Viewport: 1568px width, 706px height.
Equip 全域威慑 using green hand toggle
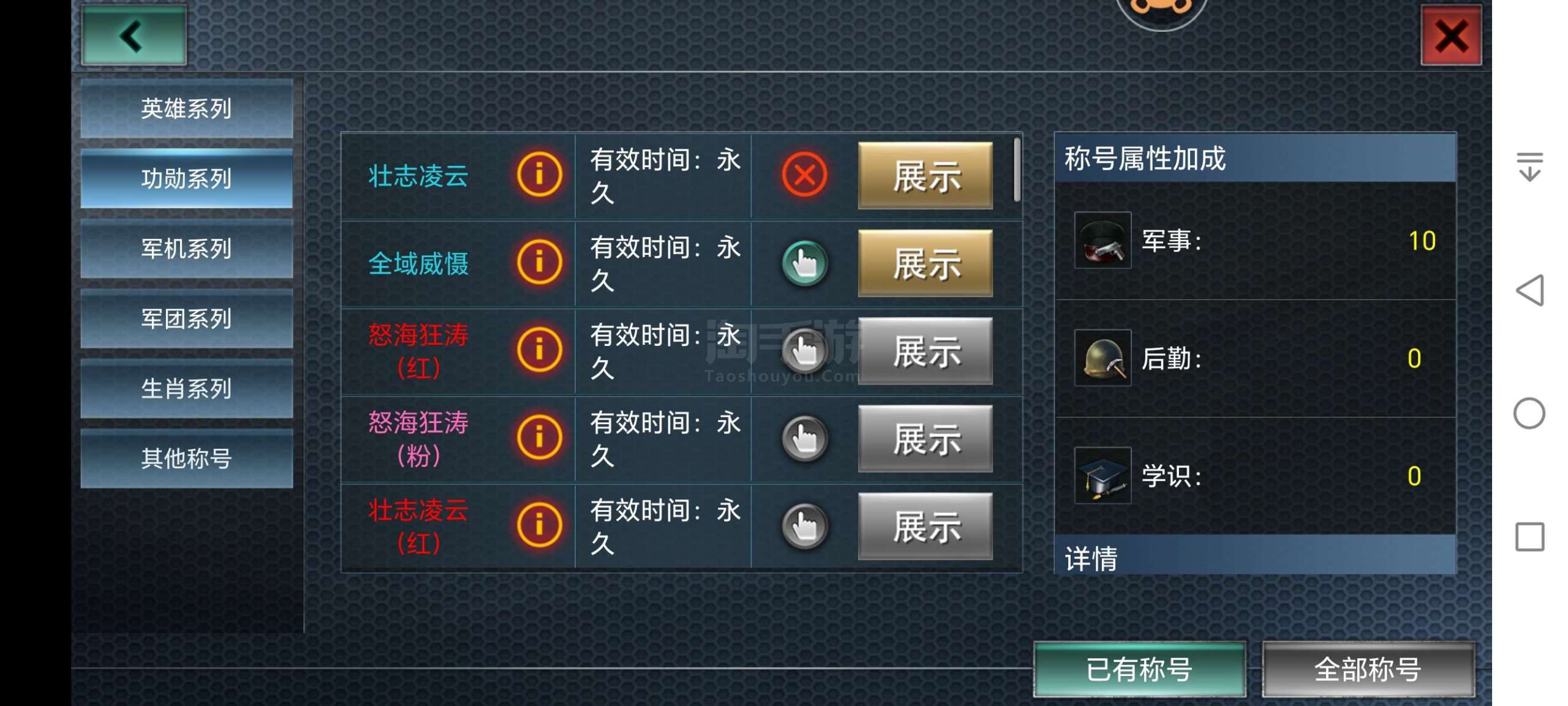coord(804,263)
